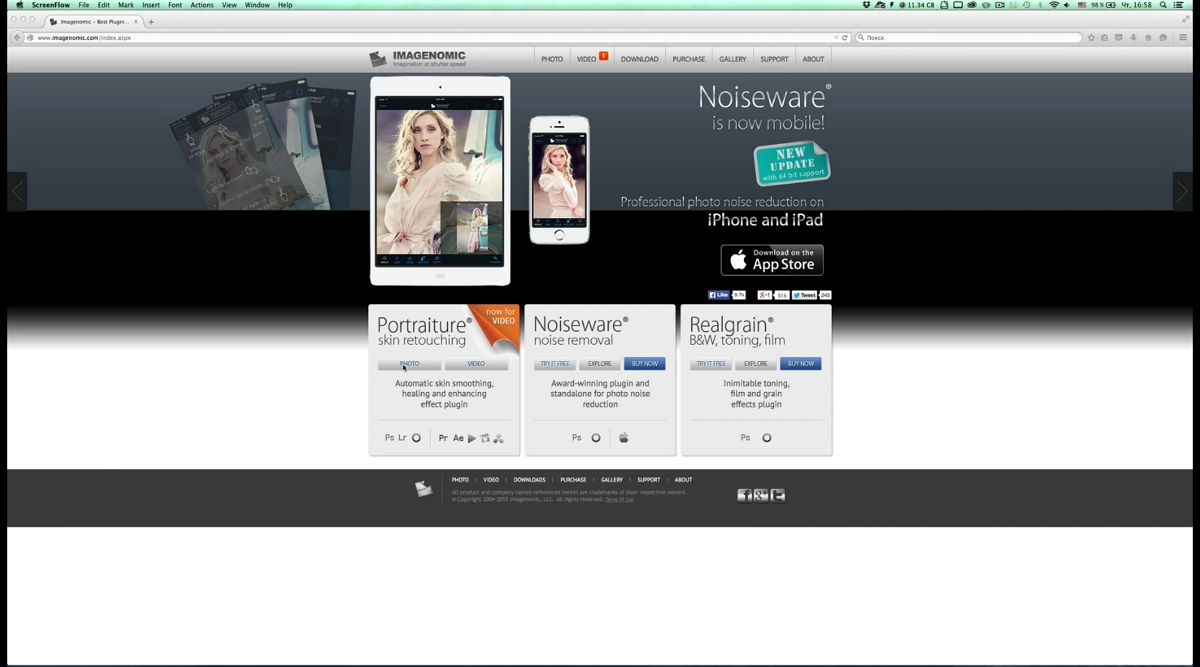Reload page with the refresh icon
1200x667 pixels.
click(x=845, y=37)
